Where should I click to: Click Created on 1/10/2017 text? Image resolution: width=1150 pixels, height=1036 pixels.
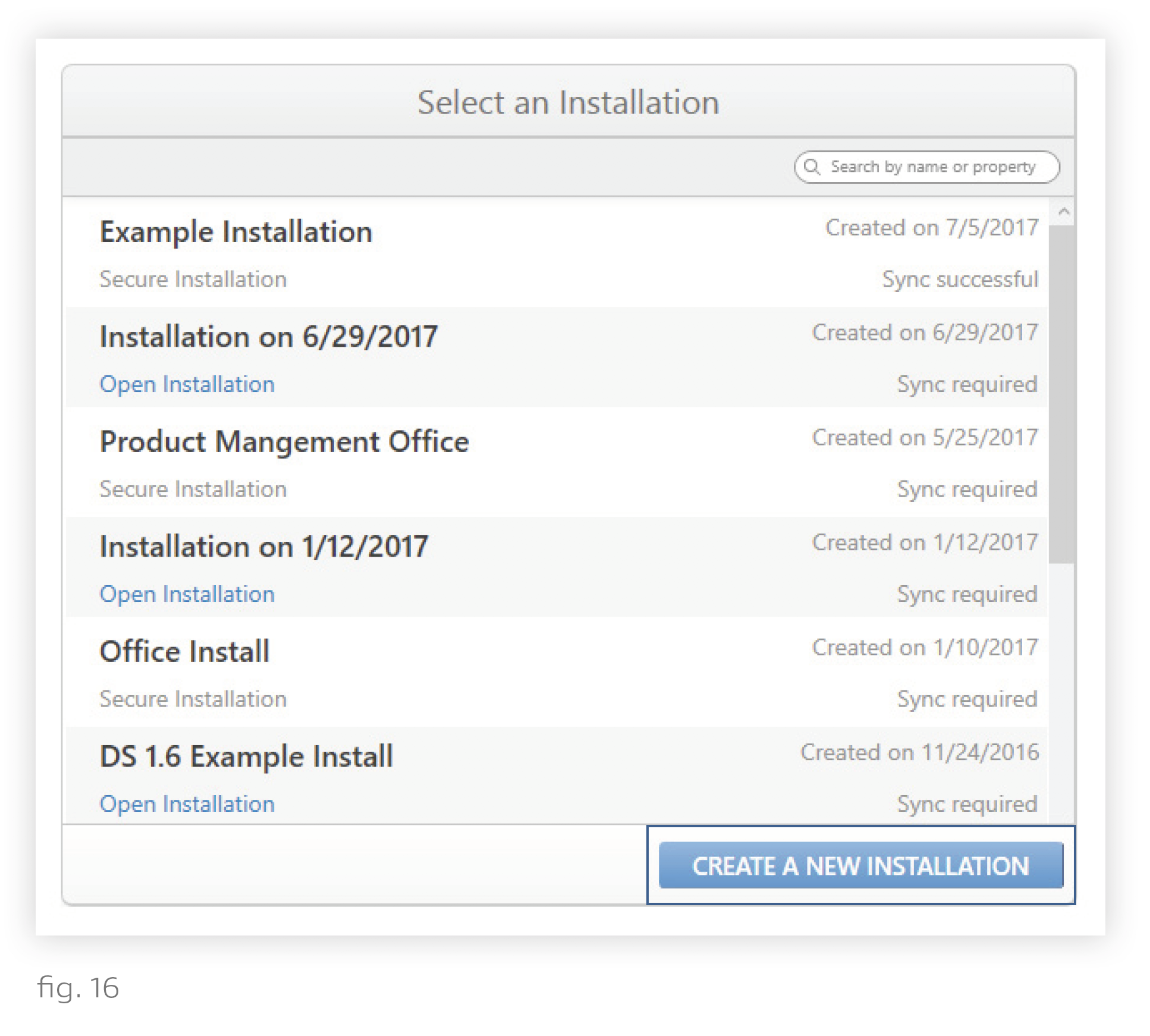(x=925, y=647)
